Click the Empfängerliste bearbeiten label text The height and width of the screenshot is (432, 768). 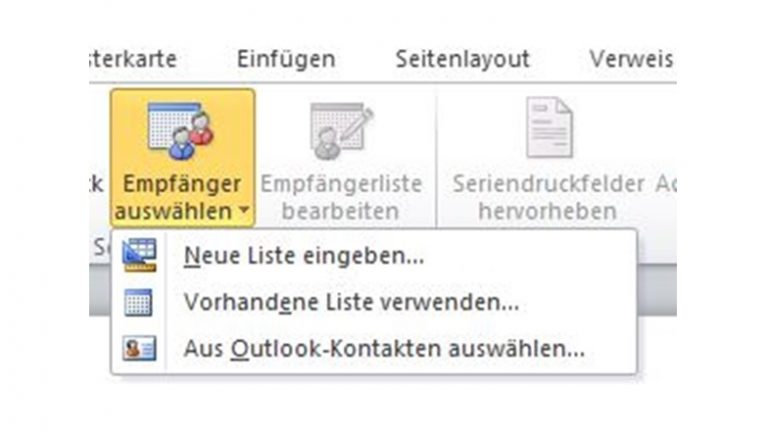tap(341, 197)
